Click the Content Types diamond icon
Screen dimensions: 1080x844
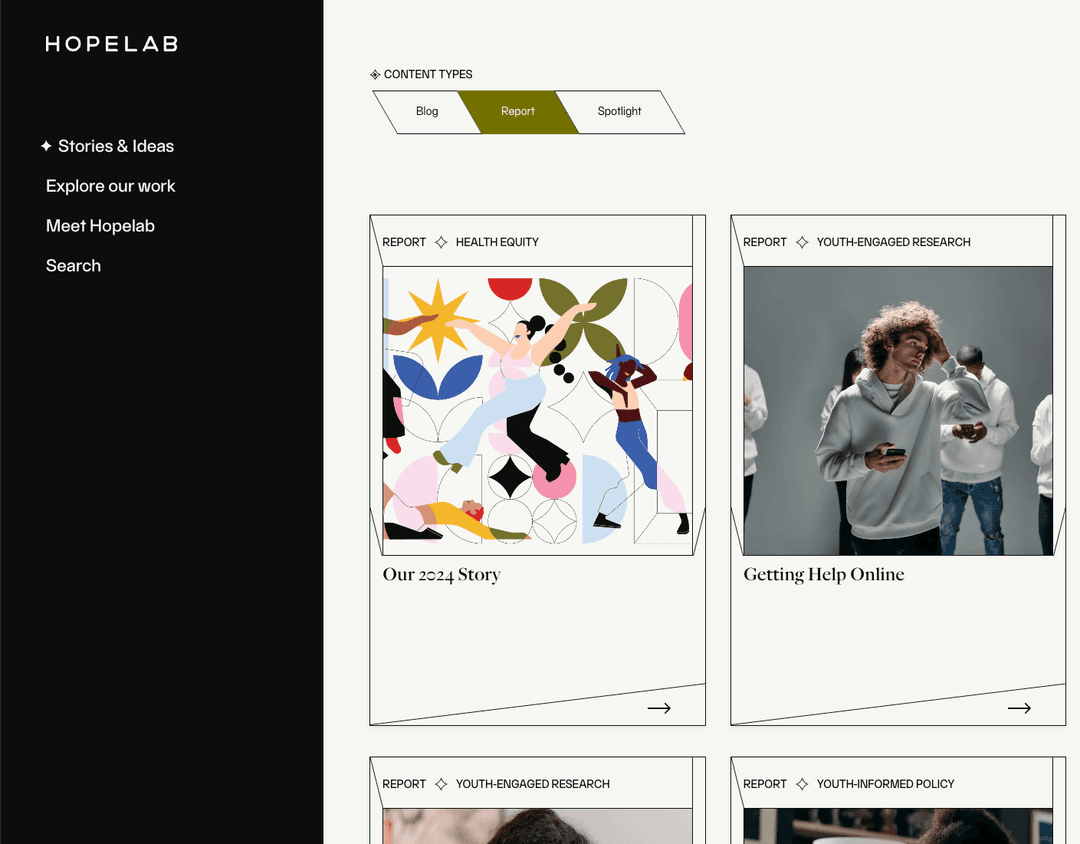pos(375,74)
